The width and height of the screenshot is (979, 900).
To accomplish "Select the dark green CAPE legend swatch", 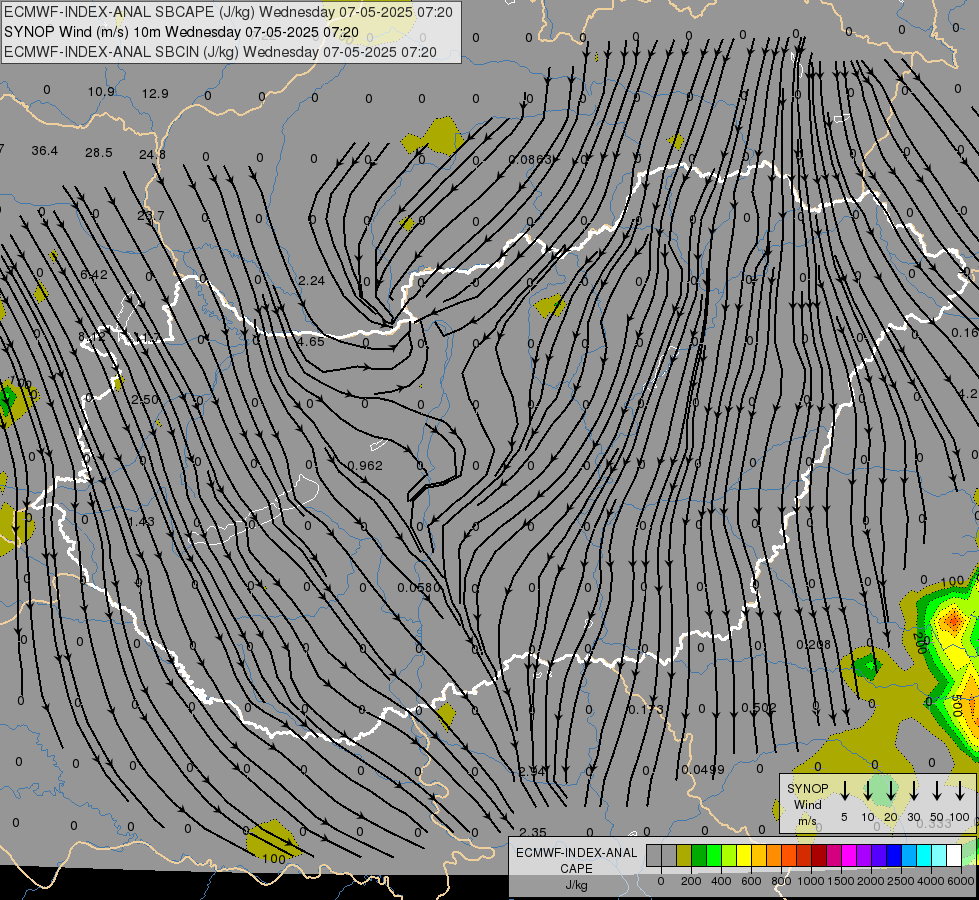I will pyautogui.click(x=699, y=856).
